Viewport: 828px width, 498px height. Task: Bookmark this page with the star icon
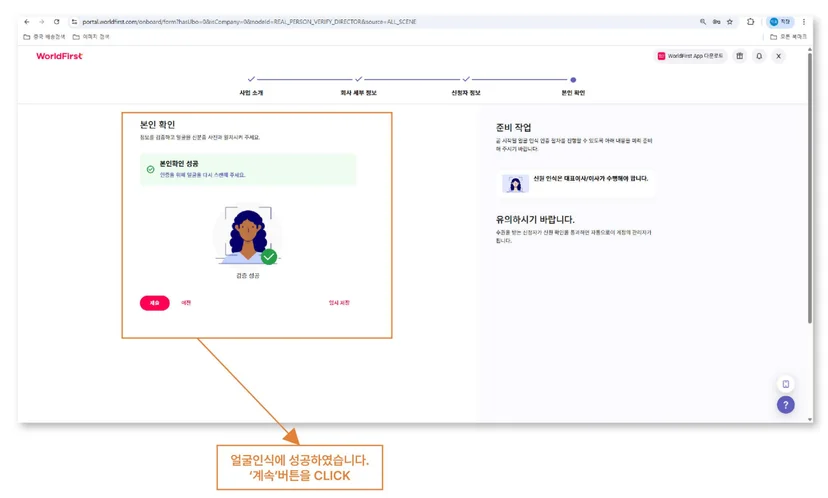pyautogui.click(x=730, y=22)
